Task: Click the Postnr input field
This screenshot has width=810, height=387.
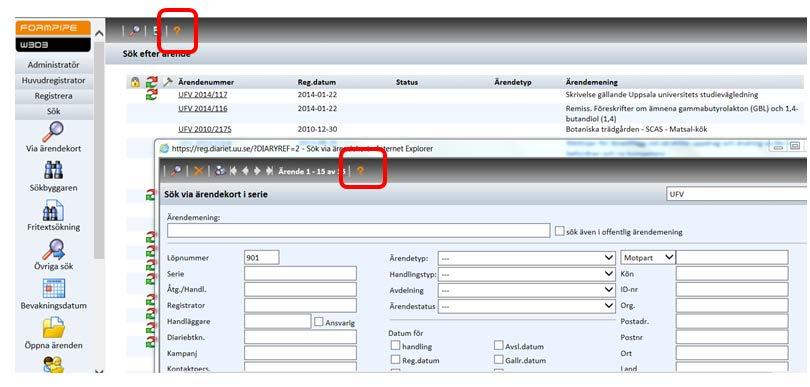Action: click(732, 337)
